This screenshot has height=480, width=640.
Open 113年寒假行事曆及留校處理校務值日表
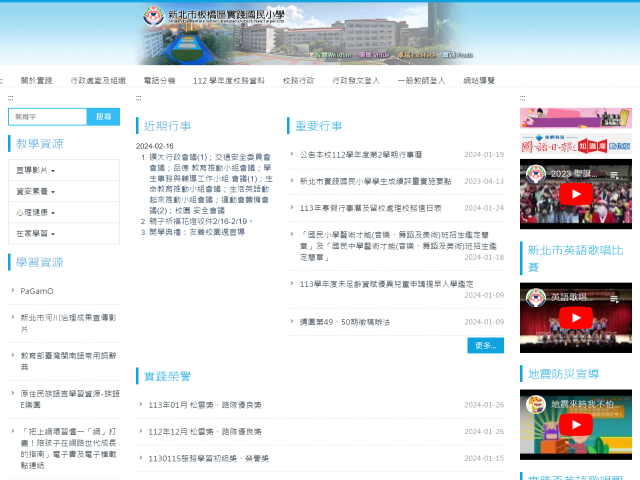point(371,208)
